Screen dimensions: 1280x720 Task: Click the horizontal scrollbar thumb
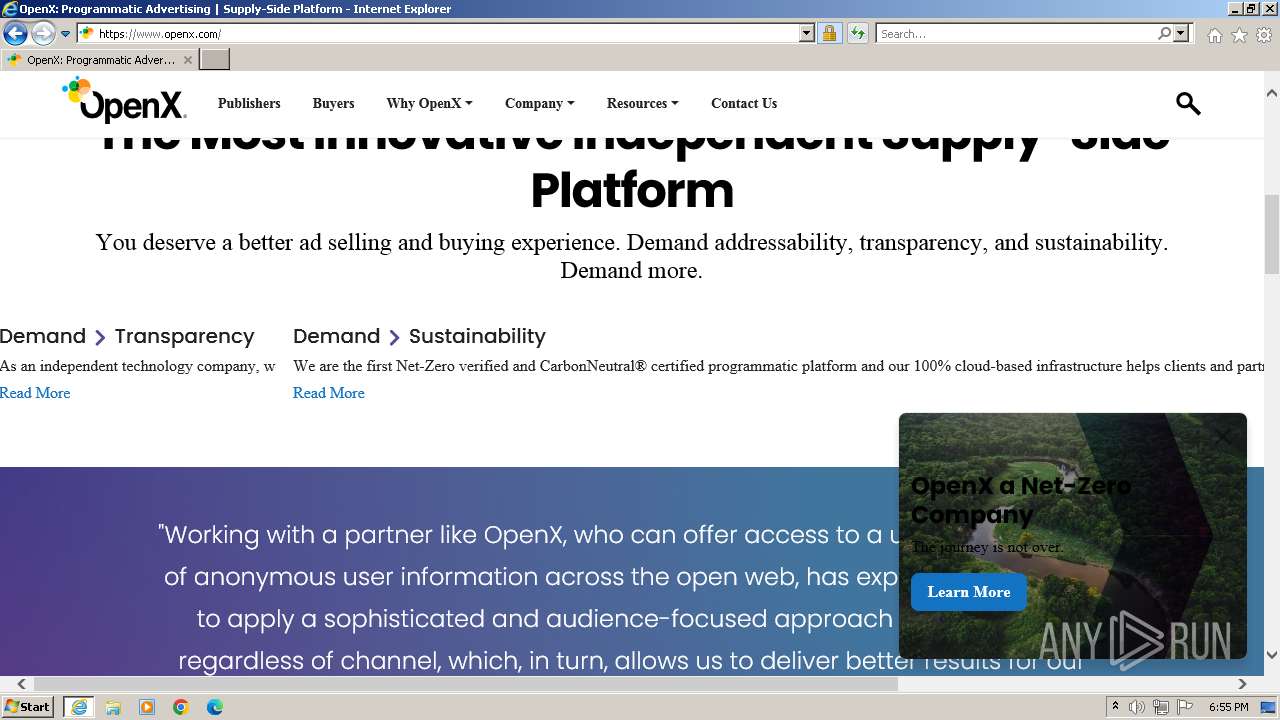pyautogui.click(x=466, y=684)
